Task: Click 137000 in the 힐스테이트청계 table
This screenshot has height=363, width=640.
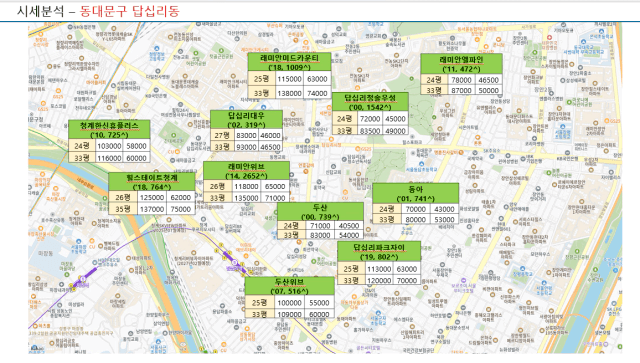Action: click(x=152, y=209)
